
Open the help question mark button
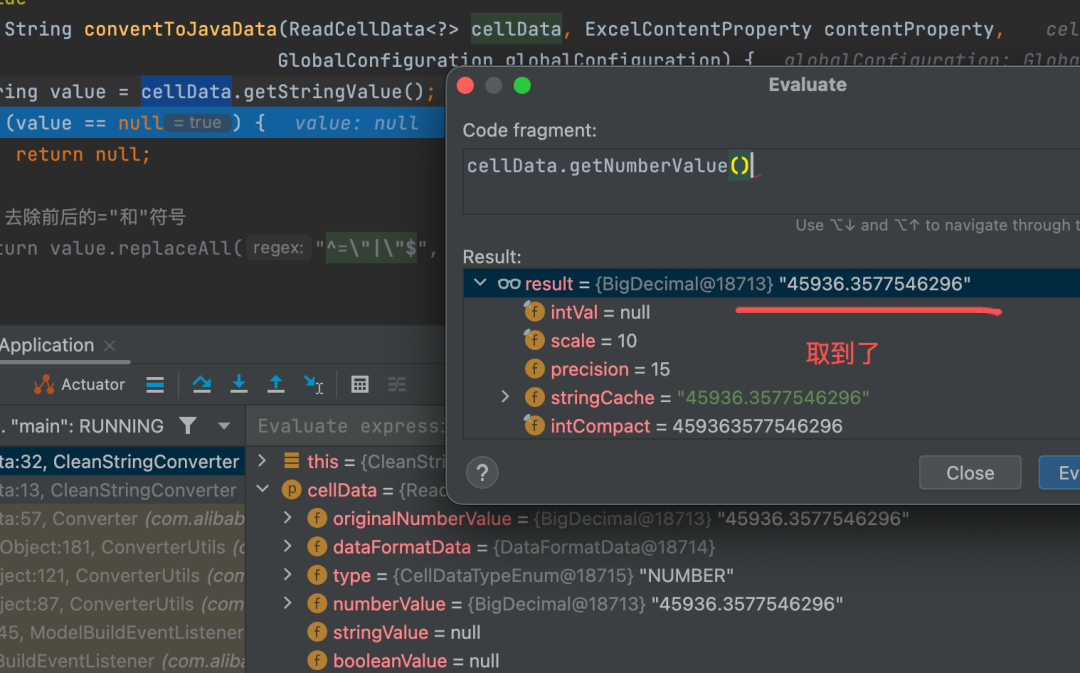482,473
